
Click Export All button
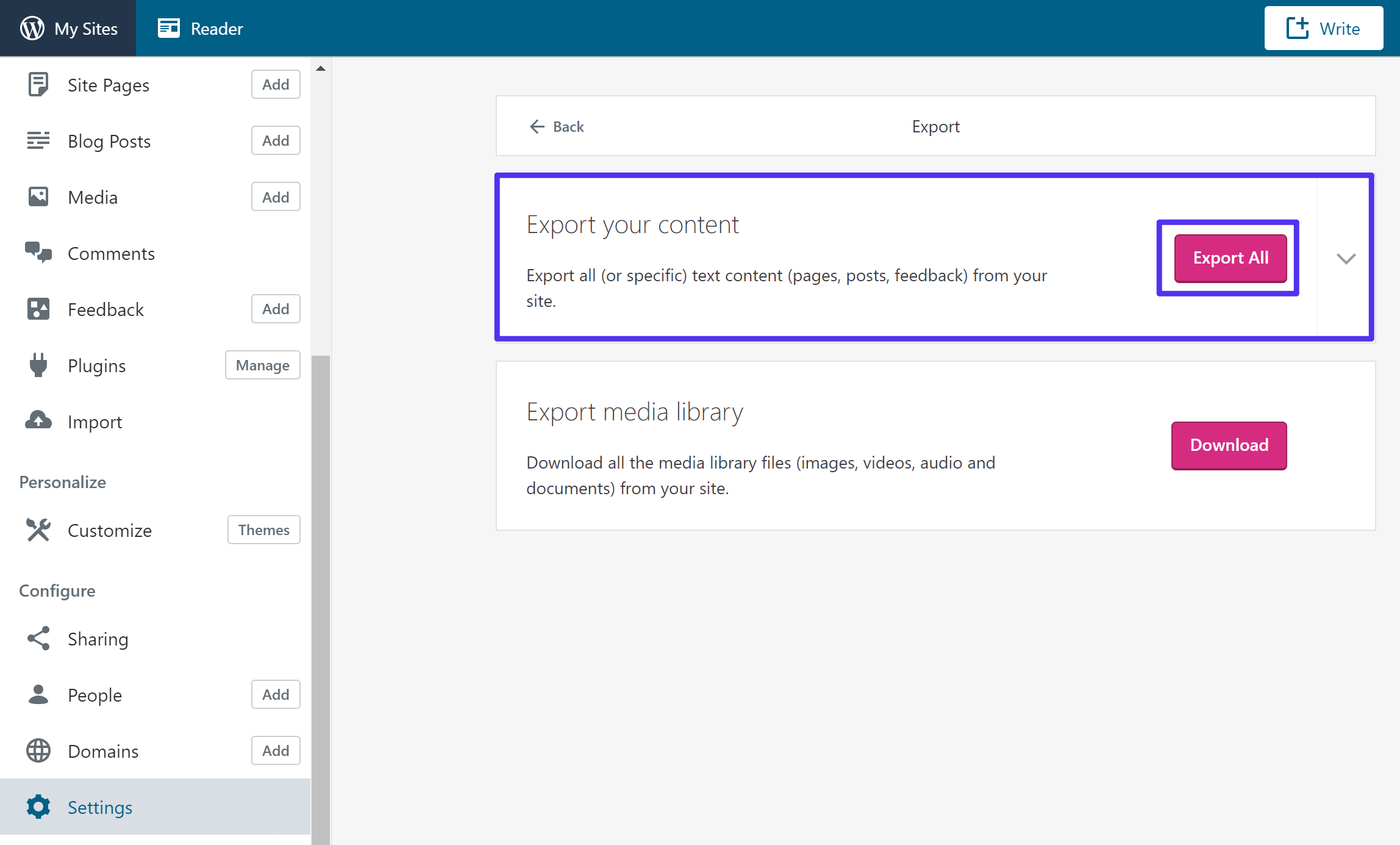pos(1230,258)
